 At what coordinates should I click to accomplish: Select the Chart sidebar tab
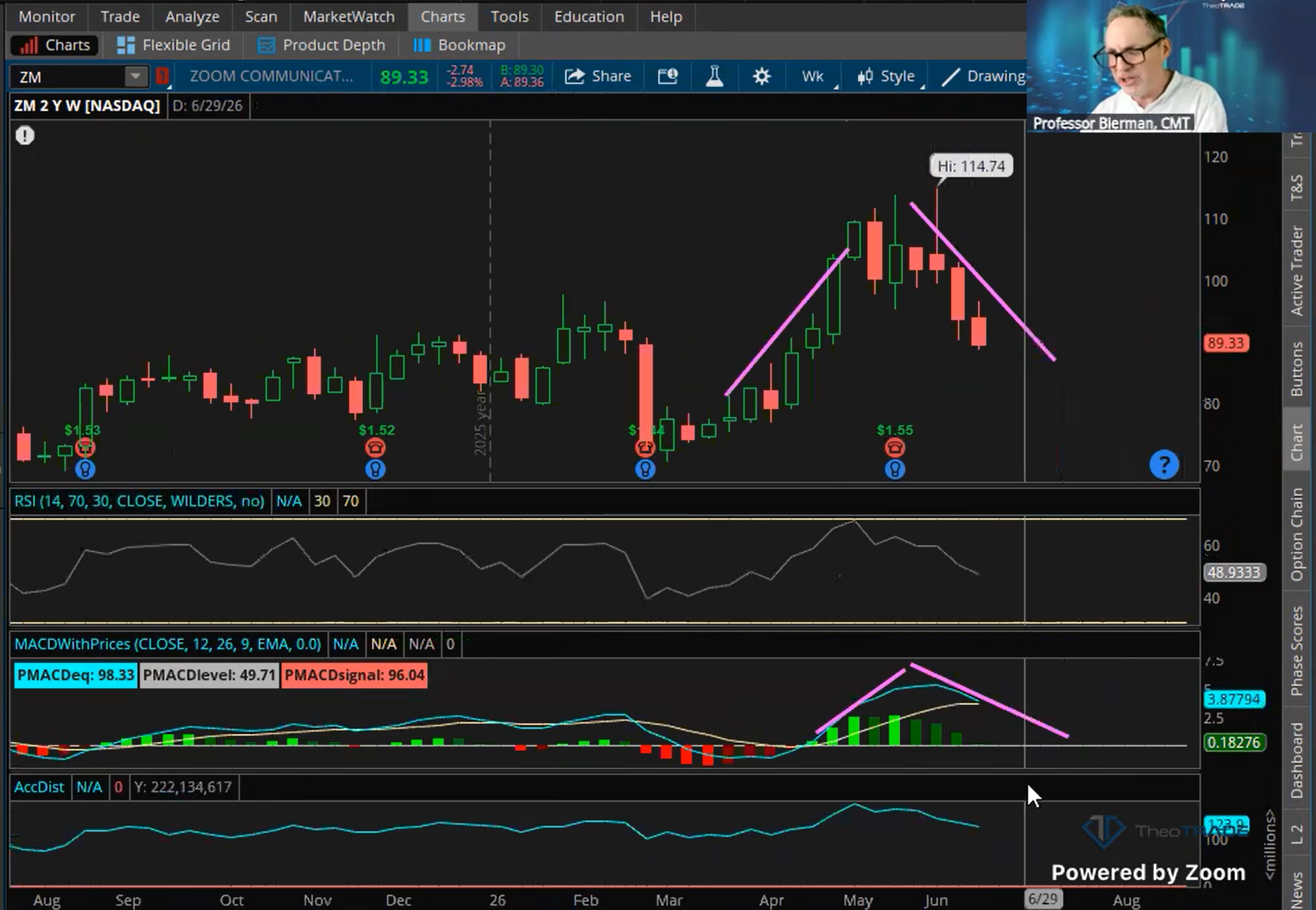pyautogui.click(x=1297, y=443)
